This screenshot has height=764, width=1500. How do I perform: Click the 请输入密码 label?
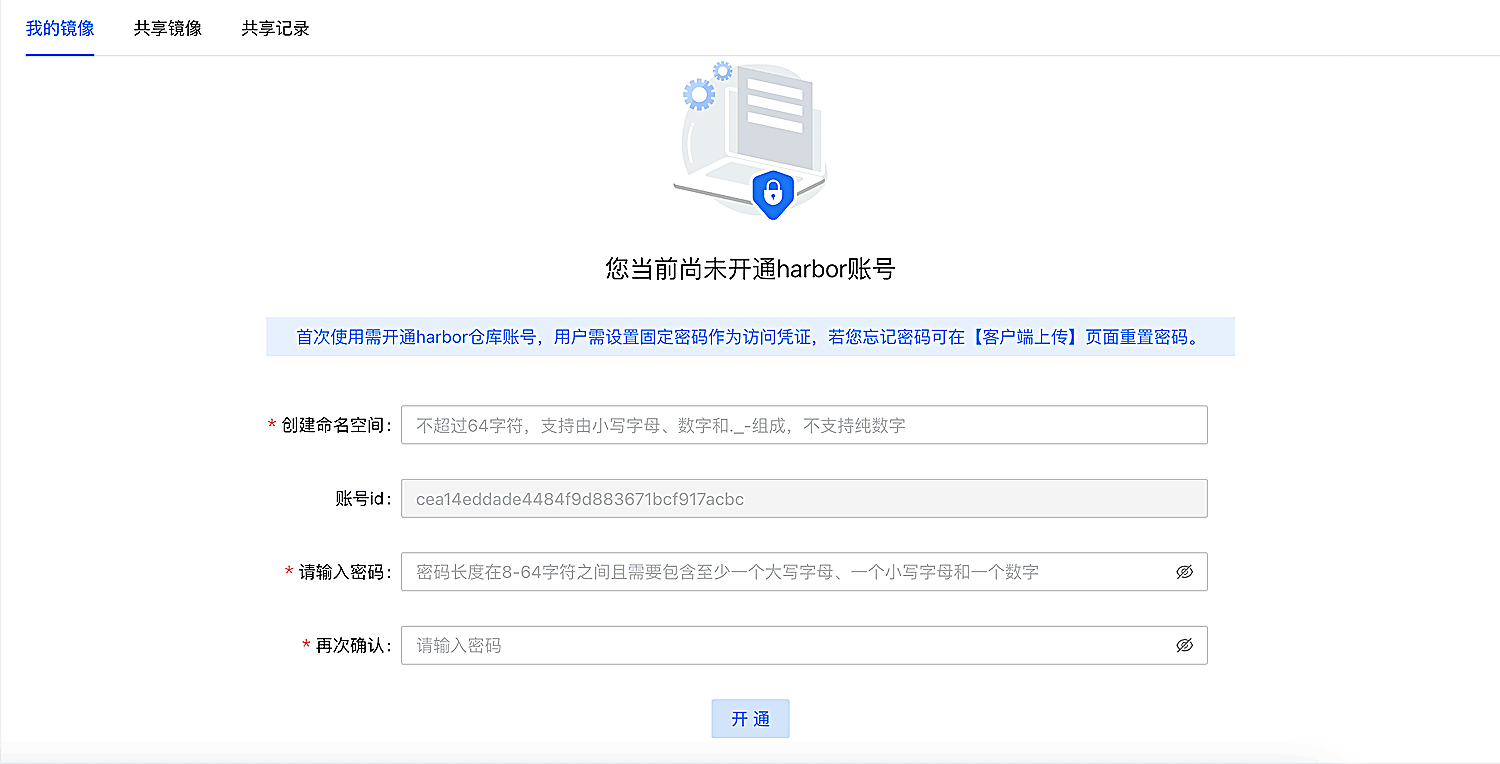click(345, 572)
